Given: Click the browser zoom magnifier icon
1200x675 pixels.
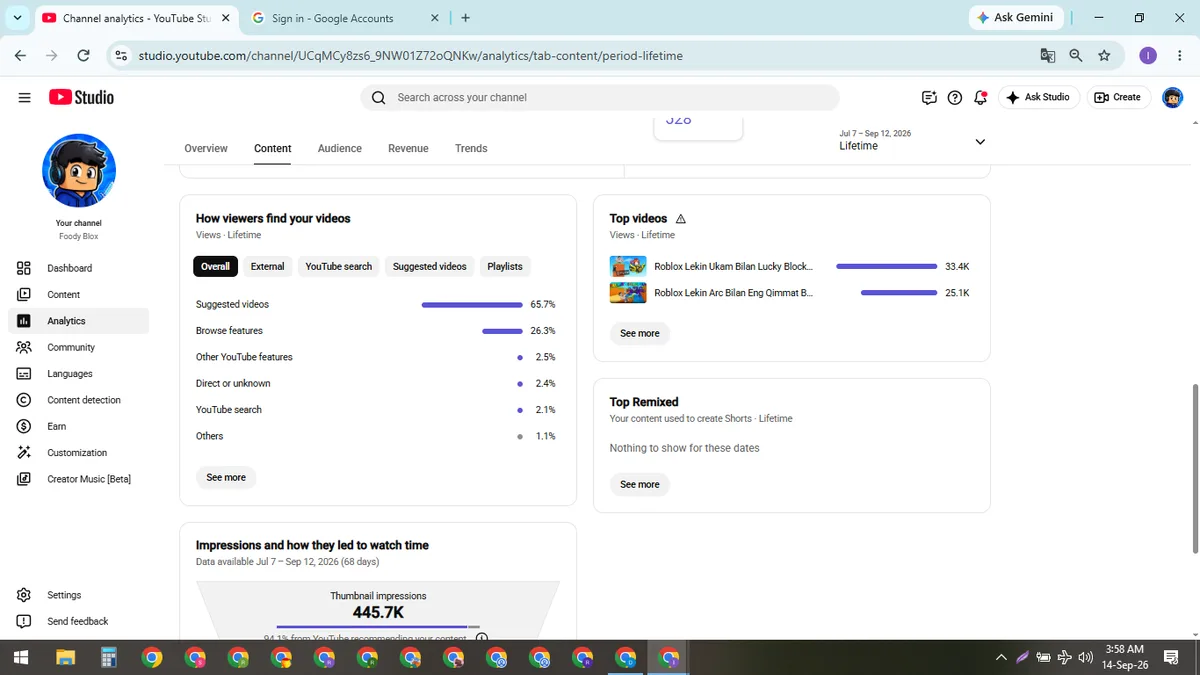Looking at the screenshot, I should tap(1076, 56).
